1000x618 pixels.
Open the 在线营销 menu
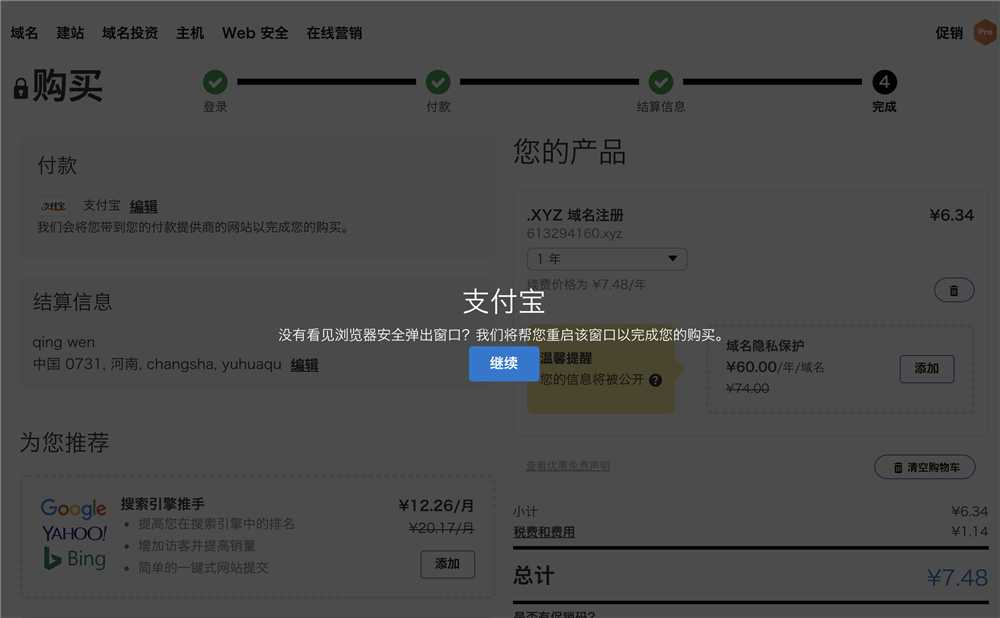(x=334, y=33)
